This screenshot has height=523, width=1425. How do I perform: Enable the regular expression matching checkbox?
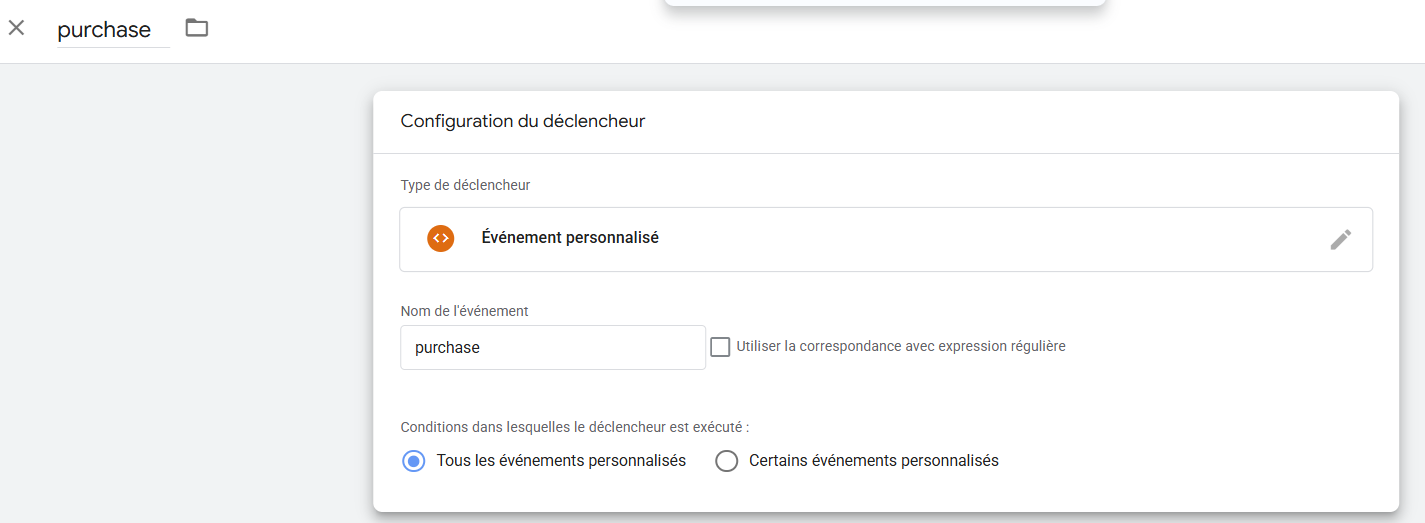pos(720,347)
